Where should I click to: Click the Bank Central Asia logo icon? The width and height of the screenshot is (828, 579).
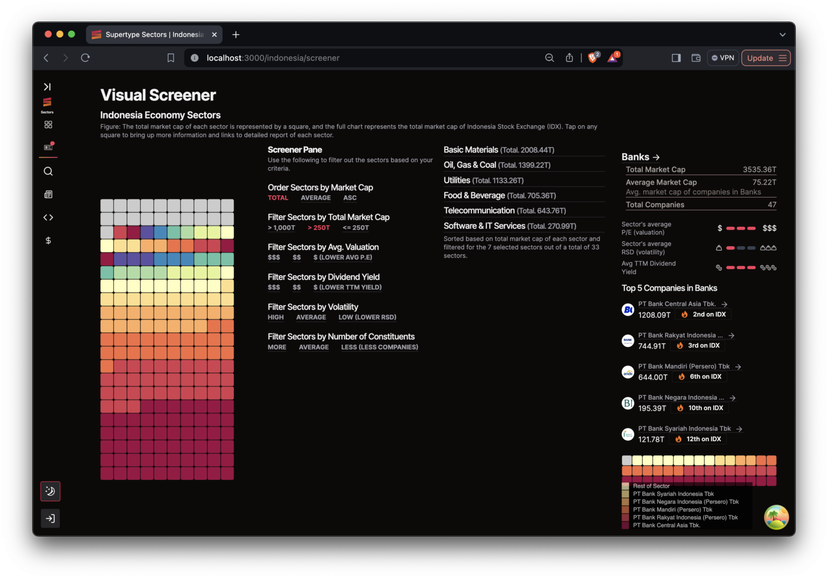tap(628, 310)
